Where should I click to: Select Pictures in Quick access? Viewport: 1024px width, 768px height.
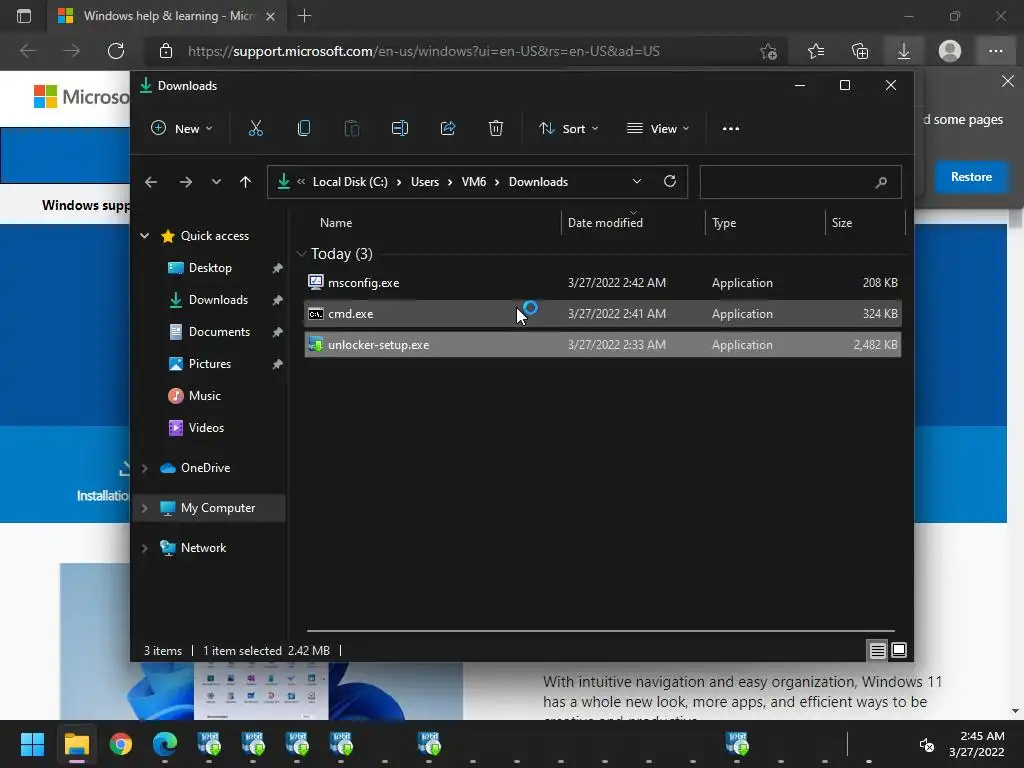(x=210, y=364)
